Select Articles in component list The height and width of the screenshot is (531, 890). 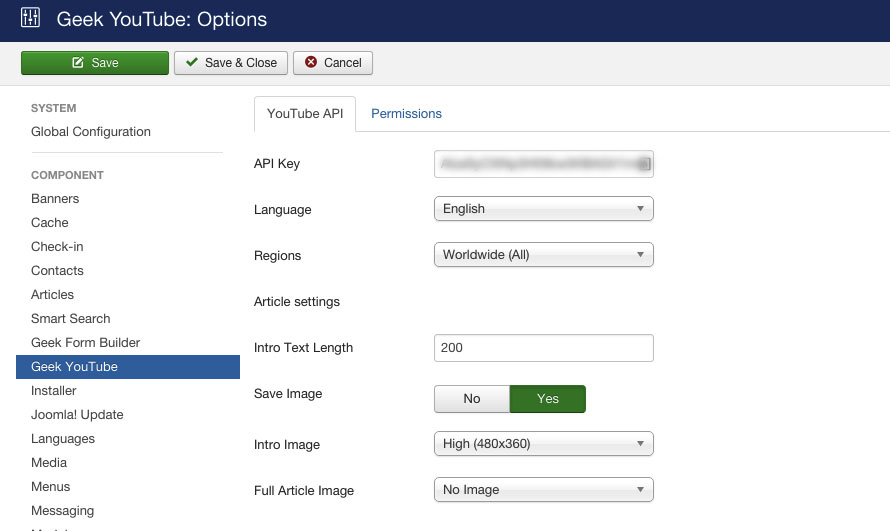[52, 294]
